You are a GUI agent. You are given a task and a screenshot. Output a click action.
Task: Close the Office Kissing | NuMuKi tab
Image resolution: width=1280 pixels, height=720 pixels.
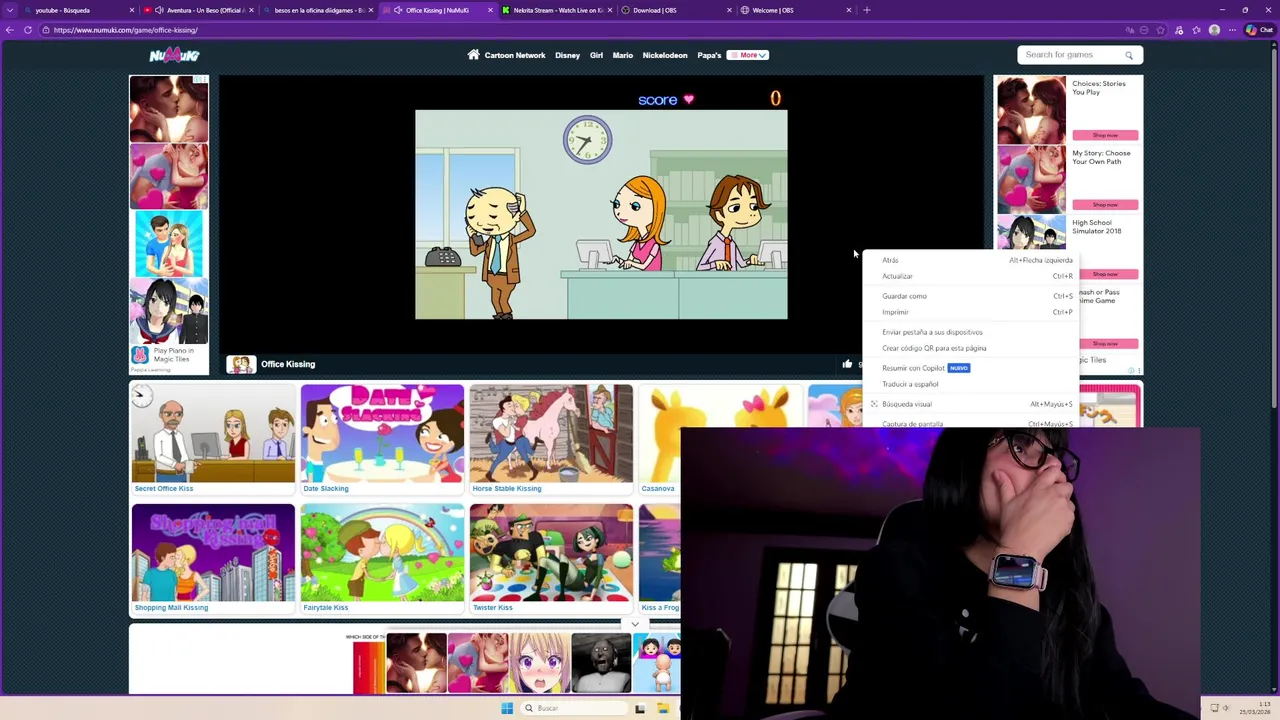click(490, 10)
